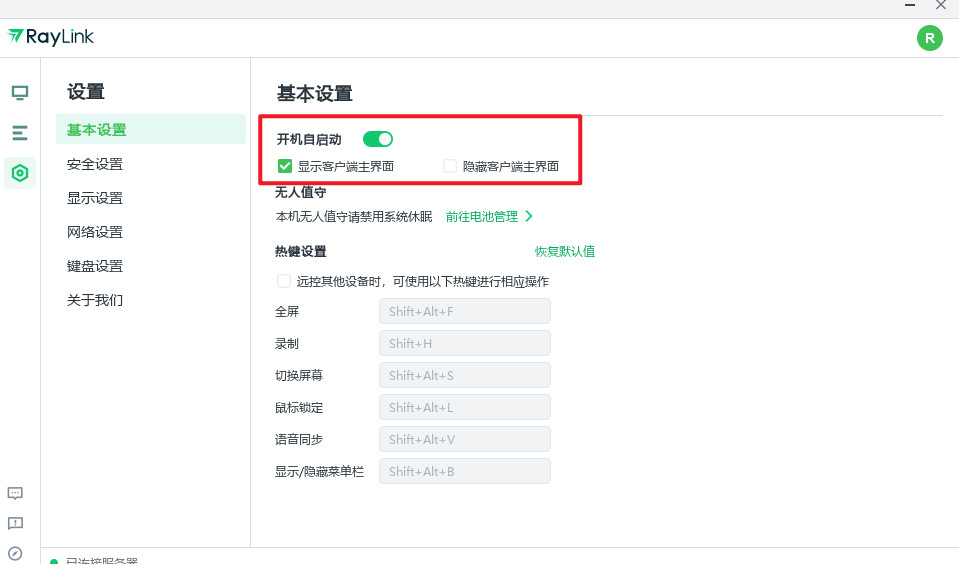Viewport: 959px width, 564px height.
Task: Enable the 远控其他设备时 hotkey checkbox
Action: pyautogui.click(x=285, y=281)
